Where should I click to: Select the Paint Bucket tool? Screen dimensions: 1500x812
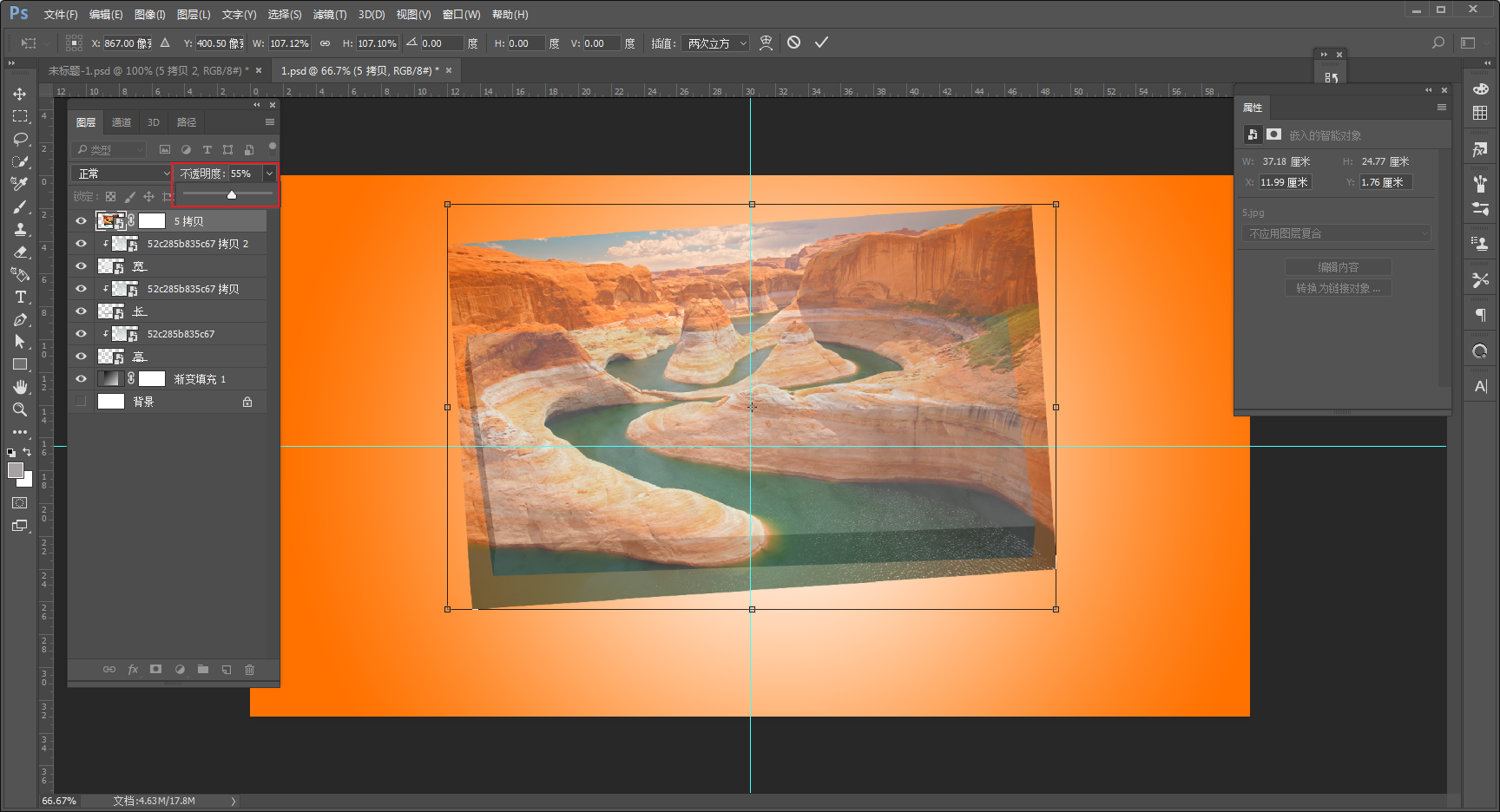click(x=19, y=274)
